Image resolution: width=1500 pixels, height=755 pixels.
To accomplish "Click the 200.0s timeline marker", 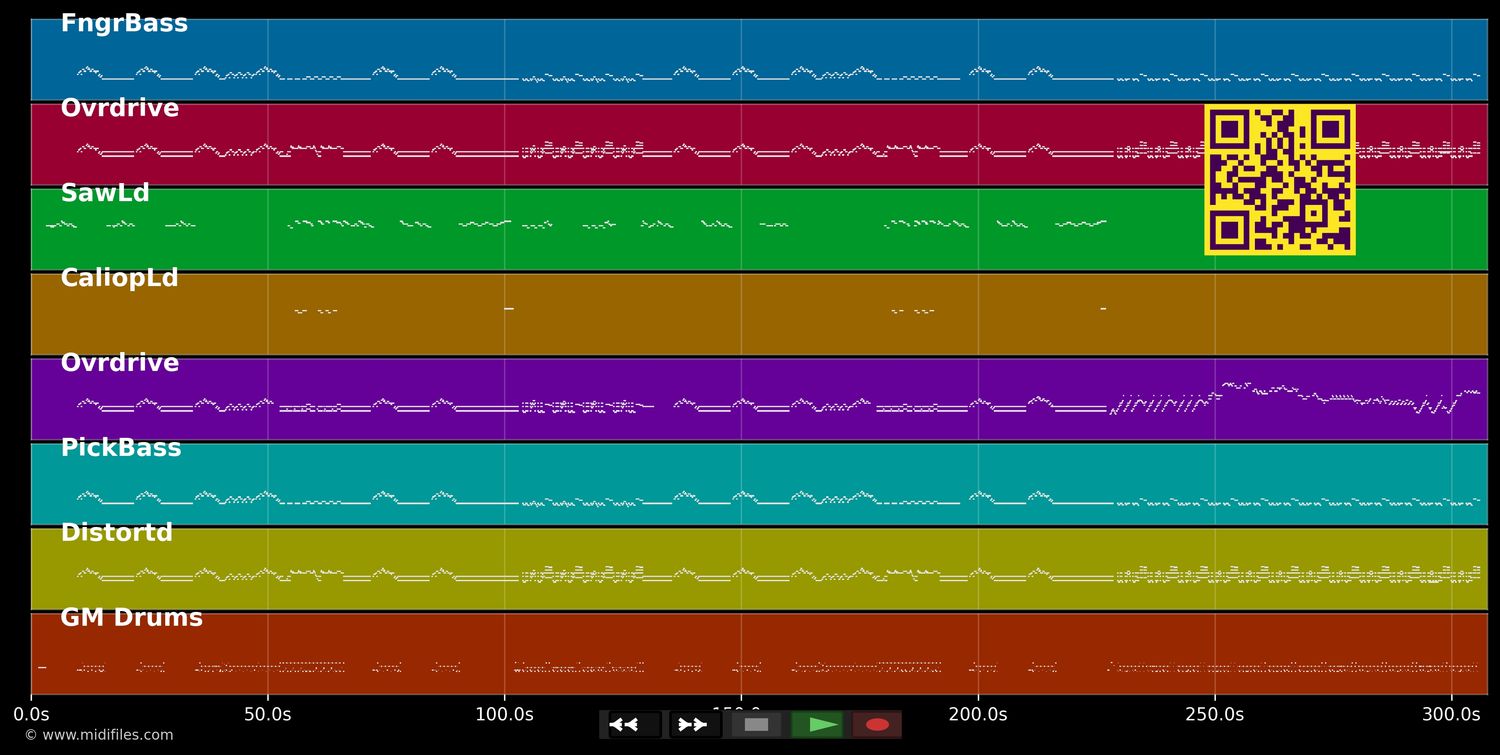I will [978, 714].
